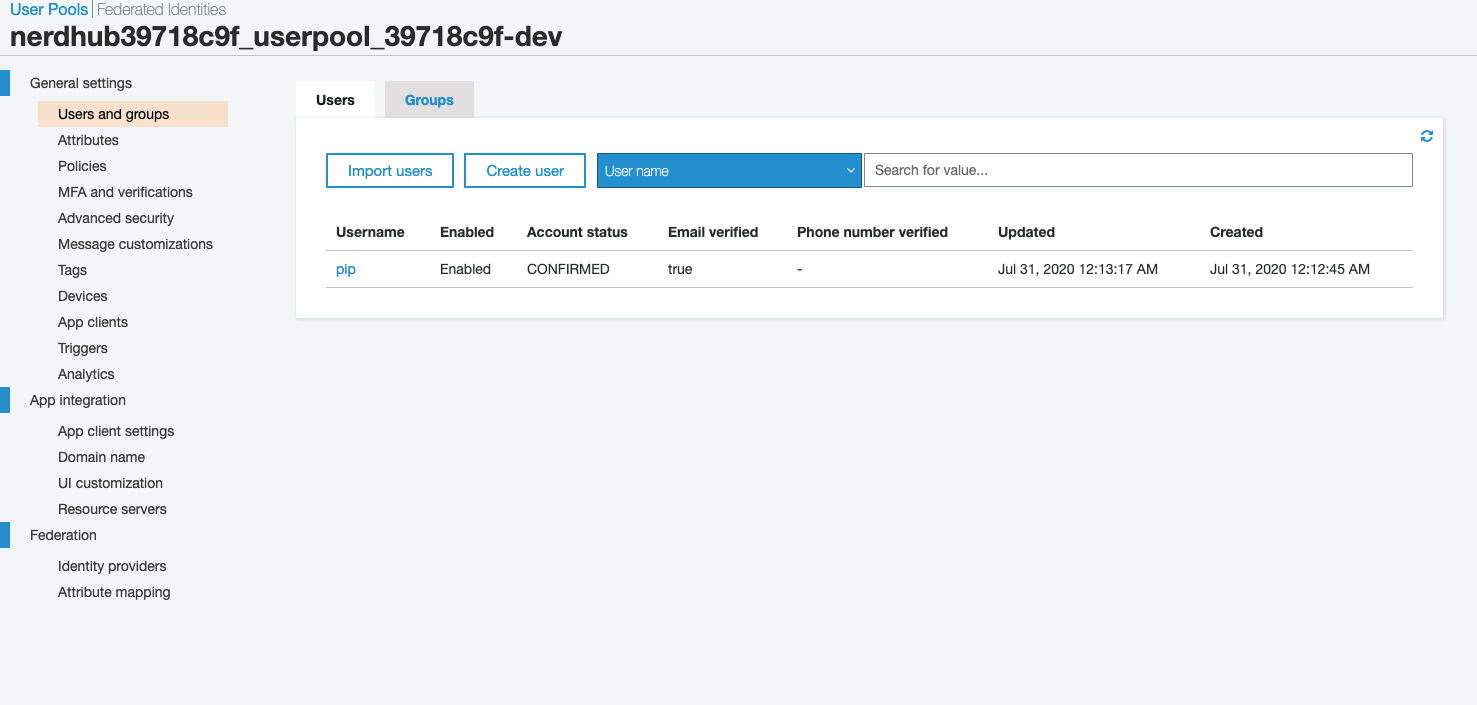Click the Search for value input field
The image size is (1477, 705).
(x=1137, y=170)
